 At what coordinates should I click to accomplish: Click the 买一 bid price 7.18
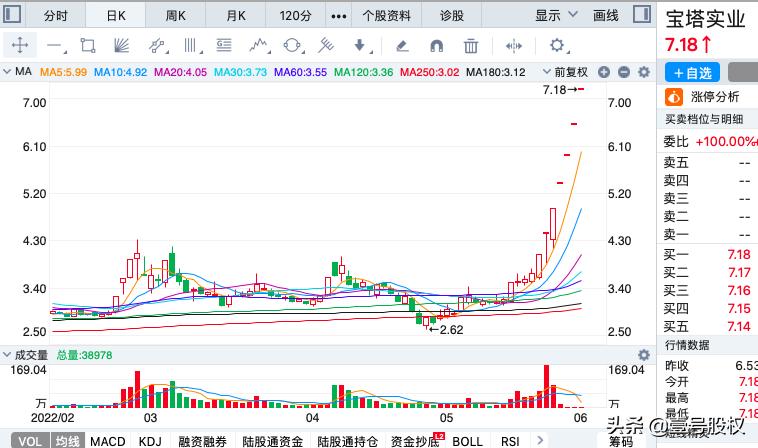click(x=739, y=254)
